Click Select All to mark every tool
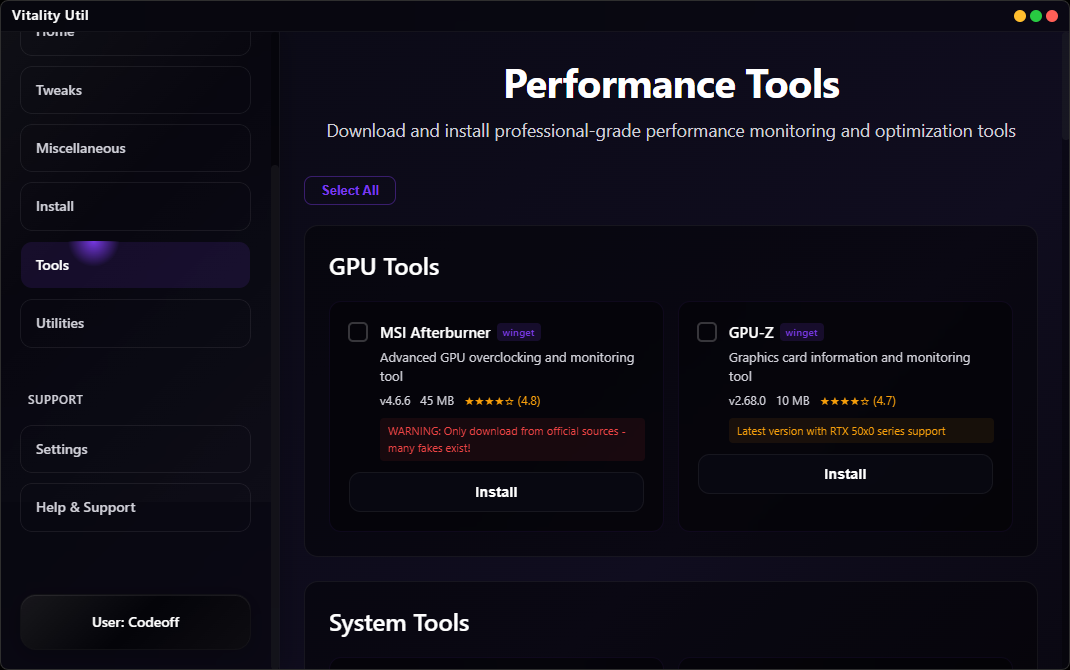The width and height of the screenshot is (1070, 670). click(x=349, y=190)
